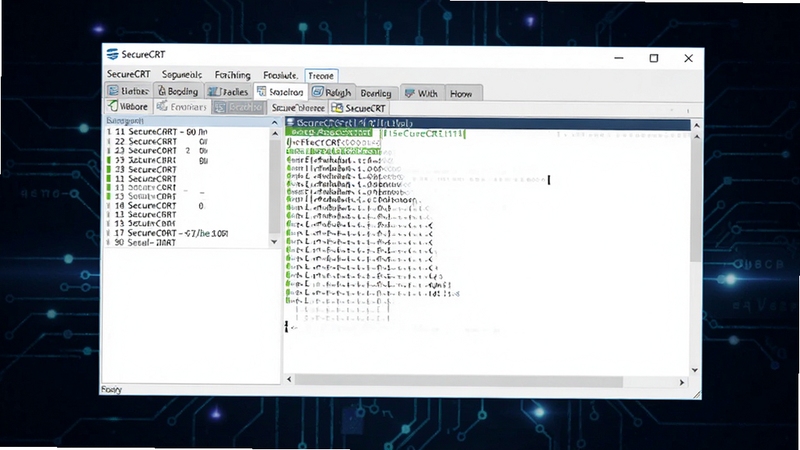Click the Hatter toolbar icon
Viewport: 800px width, 450px height.
(x=113, y=91)
